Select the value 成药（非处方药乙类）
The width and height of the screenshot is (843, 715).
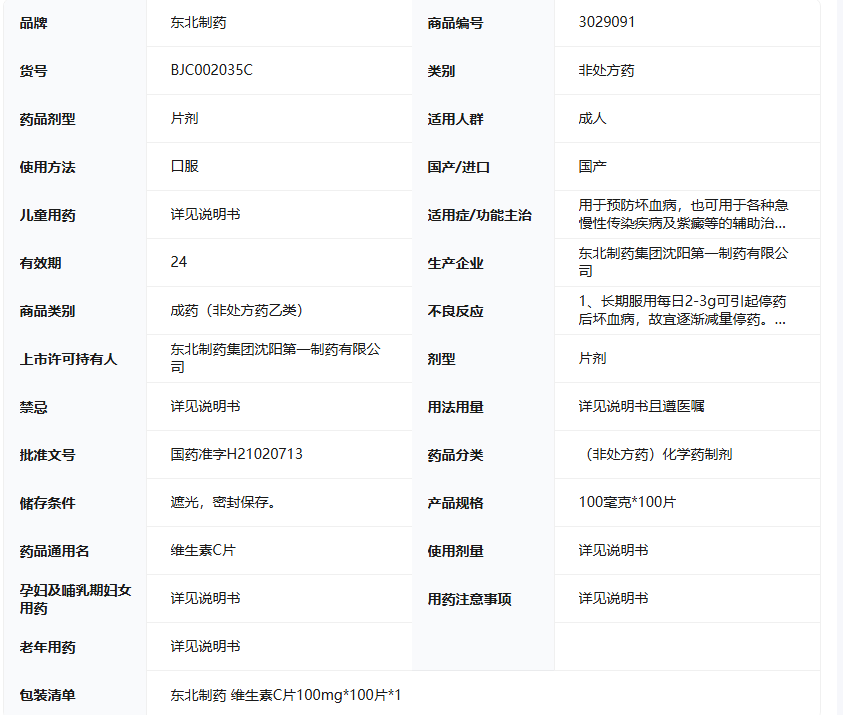point(237,310)
